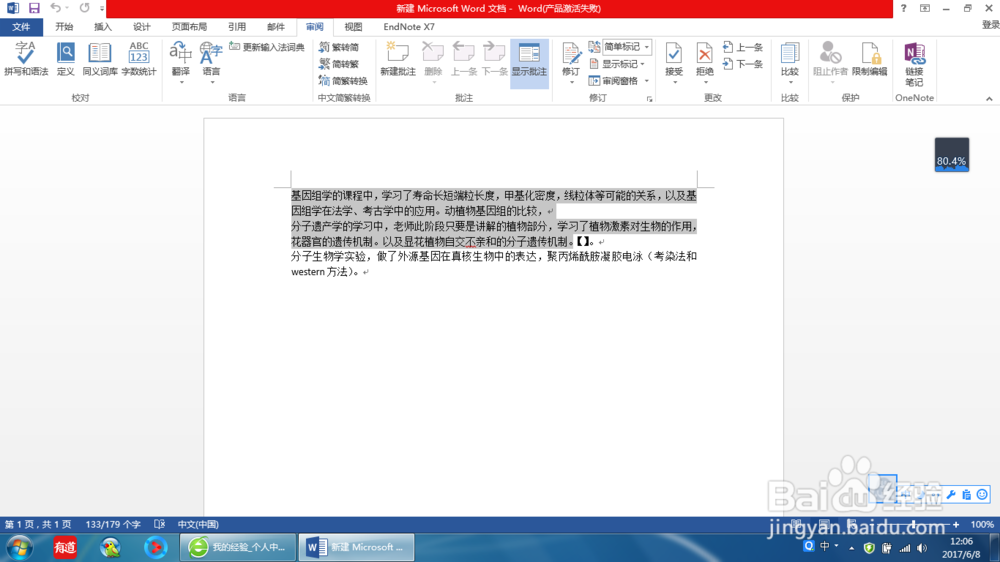Switch to the 页面布局 page layout tab
Viewport: 1000px width, 562px height.
coord(189,27)
